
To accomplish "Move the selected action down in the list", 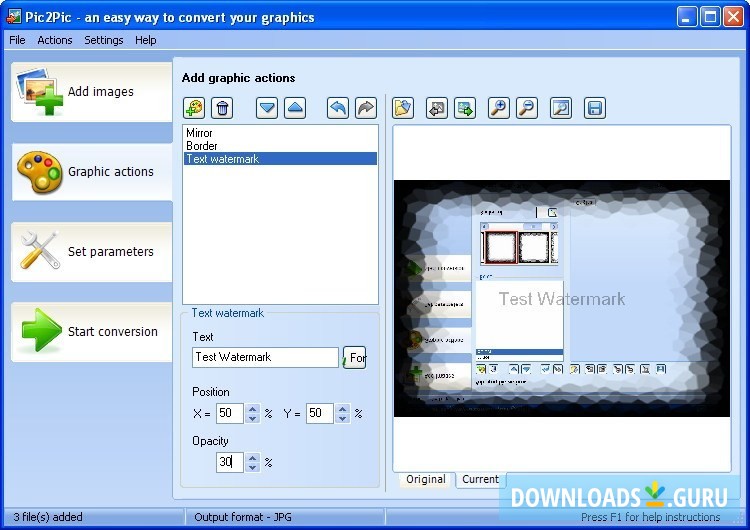I will click(x=267, y=108).
